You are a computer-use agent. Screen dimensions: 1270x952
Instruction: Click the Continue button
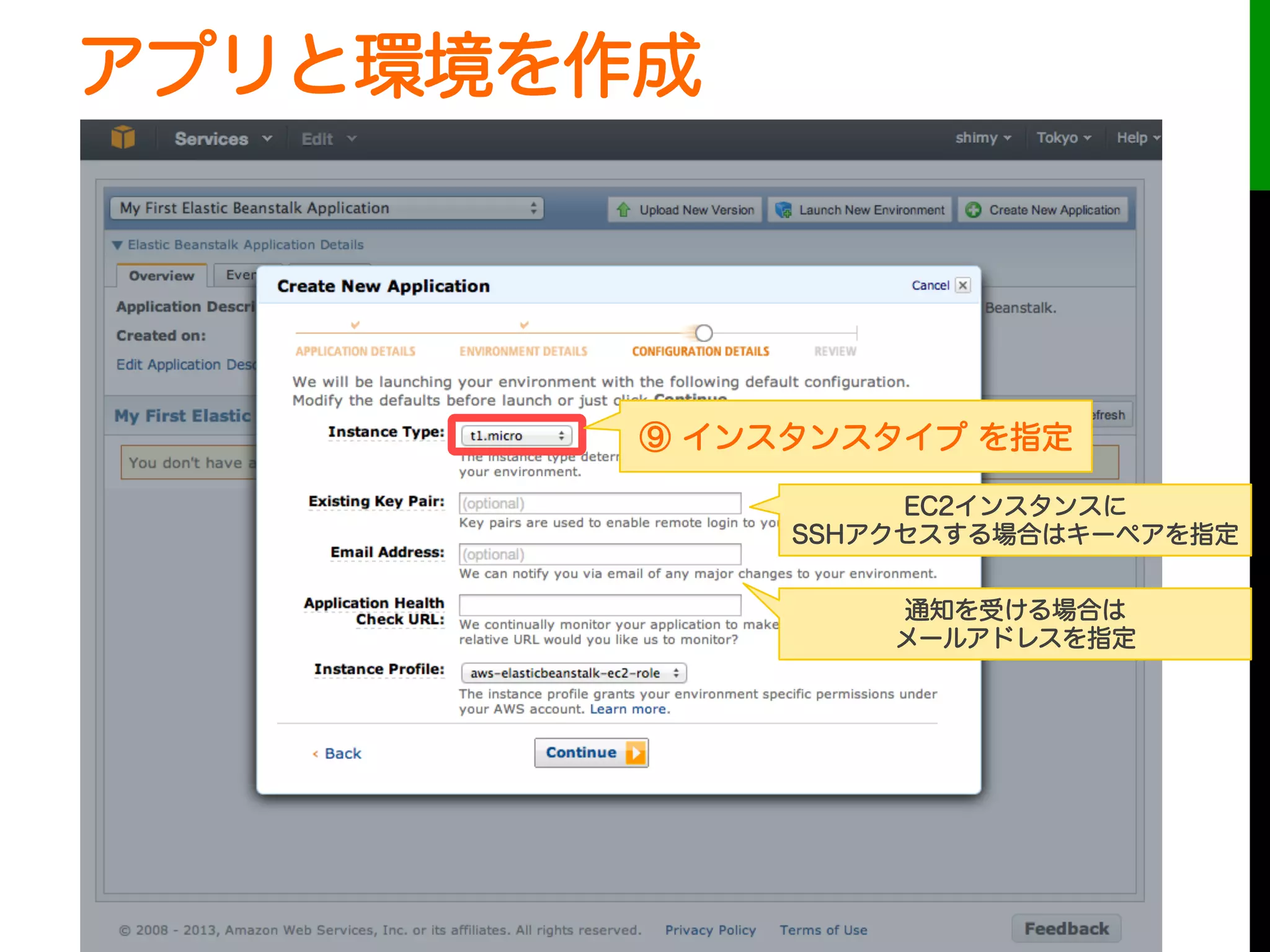tap(592, 753)
